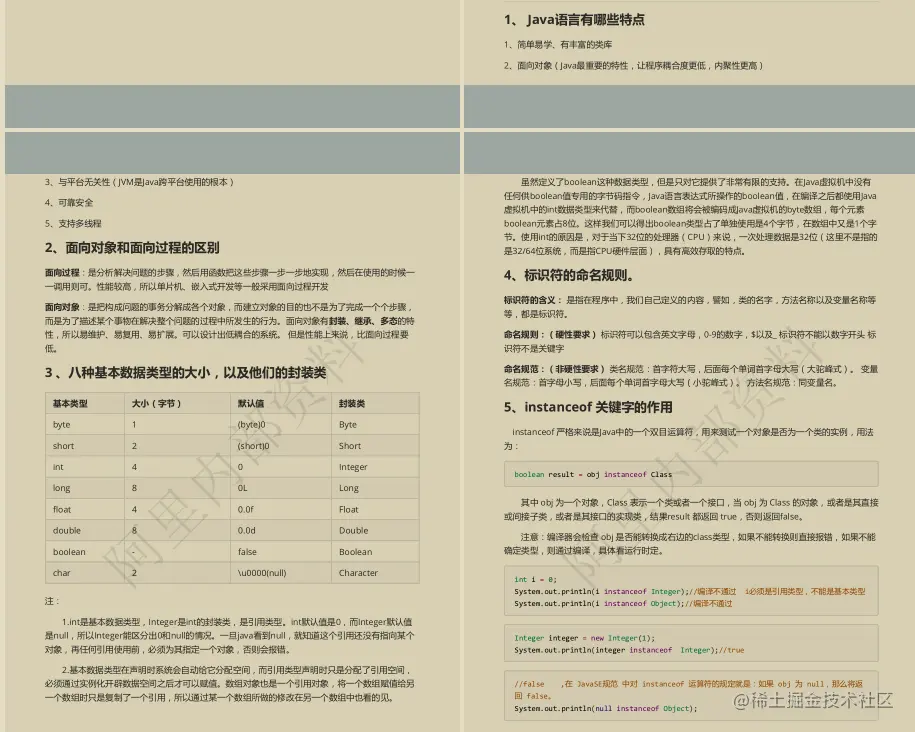
Task: Click the wrapper class cell "Boolean"
Action: [x=355, y=552]
